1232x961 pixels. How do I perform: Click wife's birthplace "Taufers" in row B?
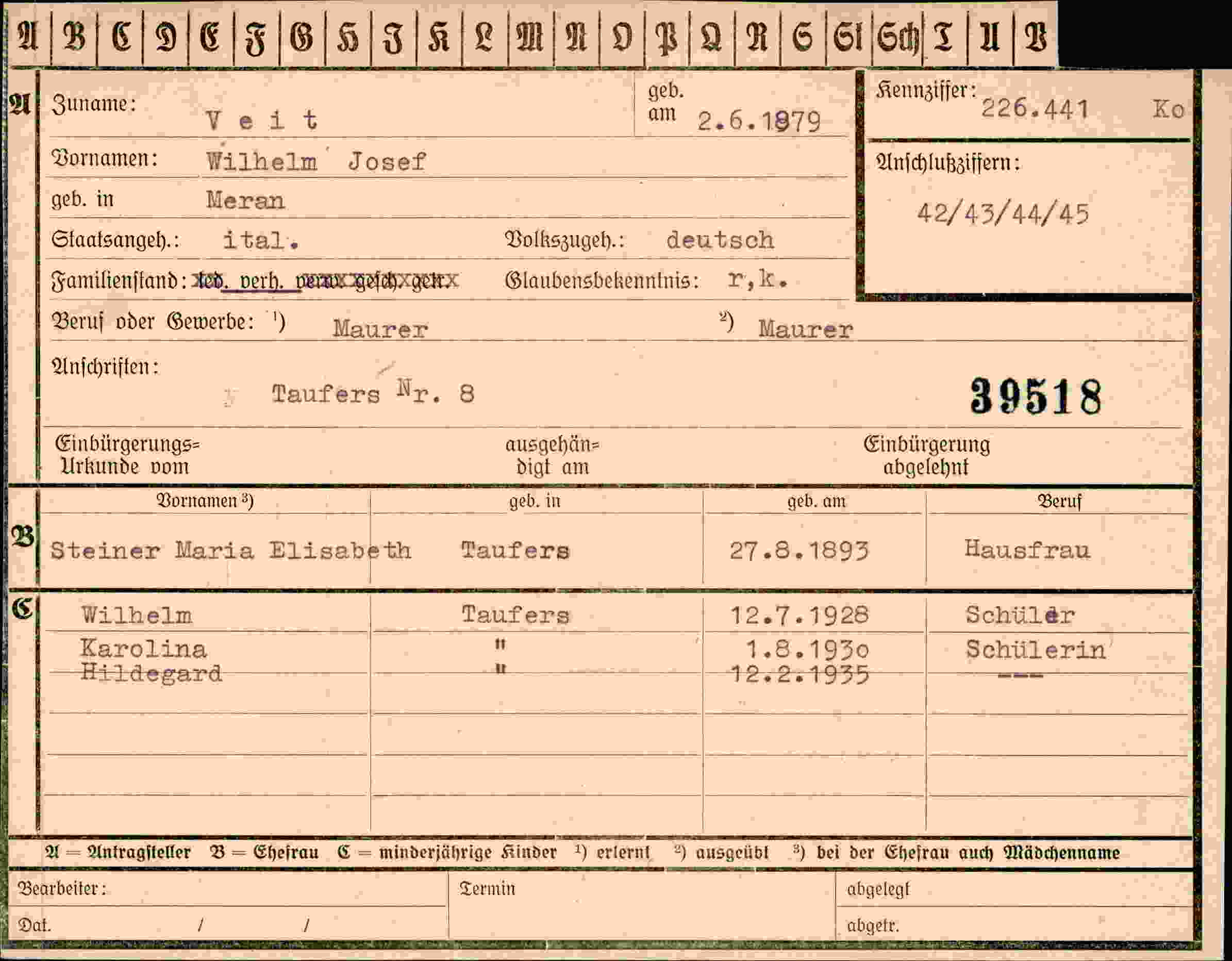point(515,550)
